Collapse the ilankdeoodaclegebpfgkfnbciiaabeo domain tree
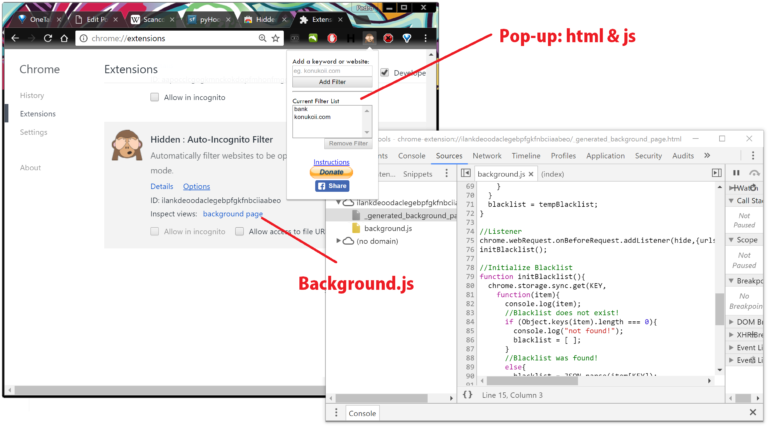 (x=338, y=202)
